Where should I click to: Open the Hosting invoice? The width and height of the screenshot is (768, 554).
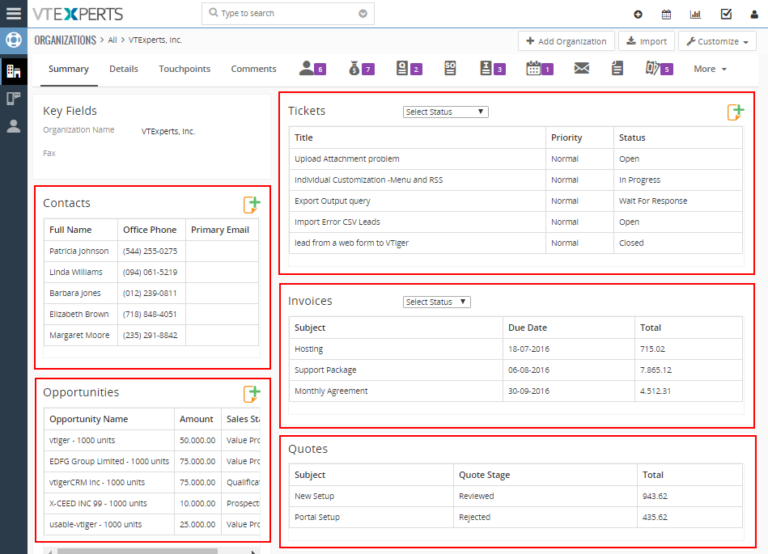[x=309, y=349]
